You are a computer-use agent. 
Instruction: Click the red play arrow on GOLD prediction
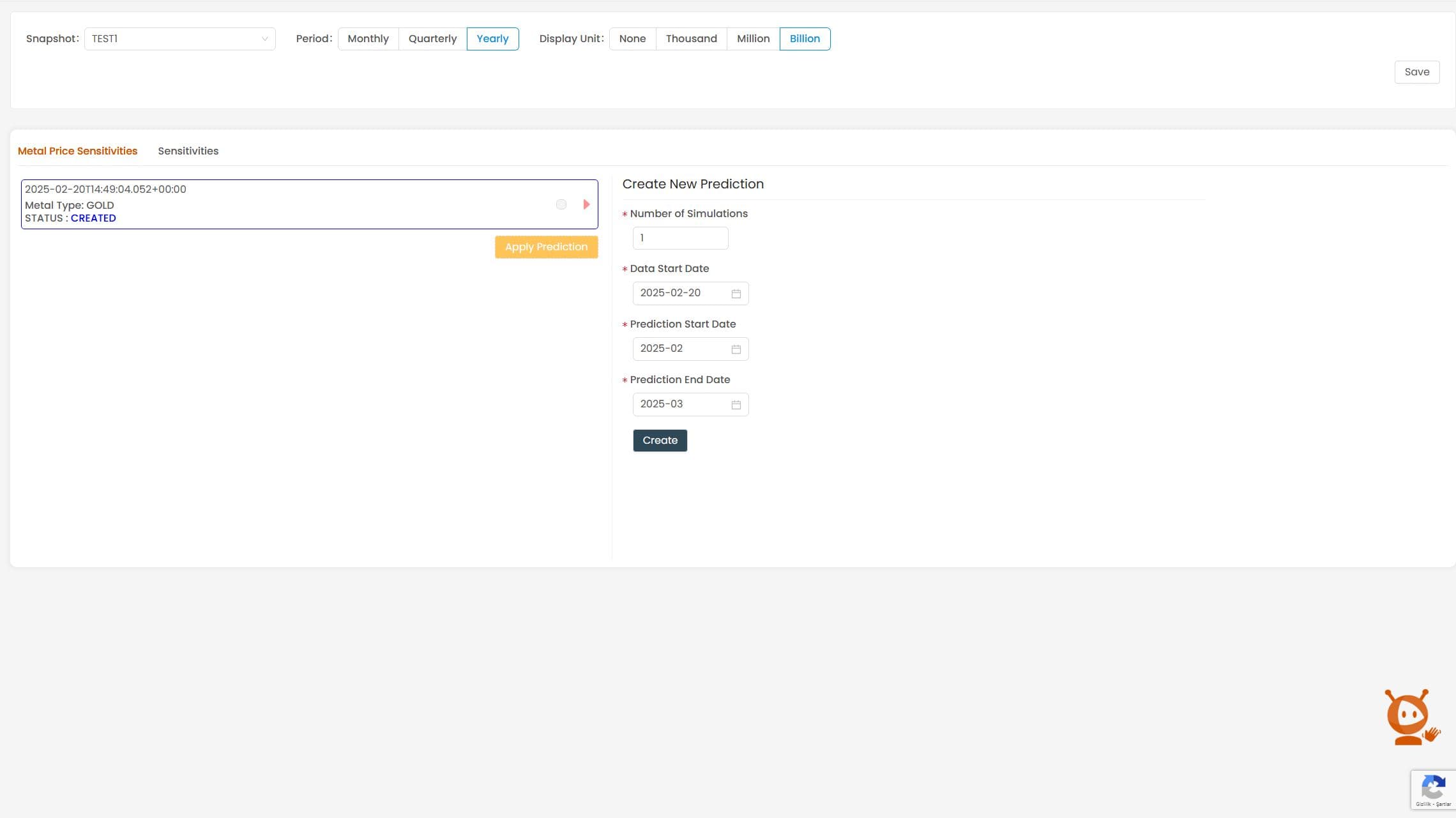click(586, 204)
